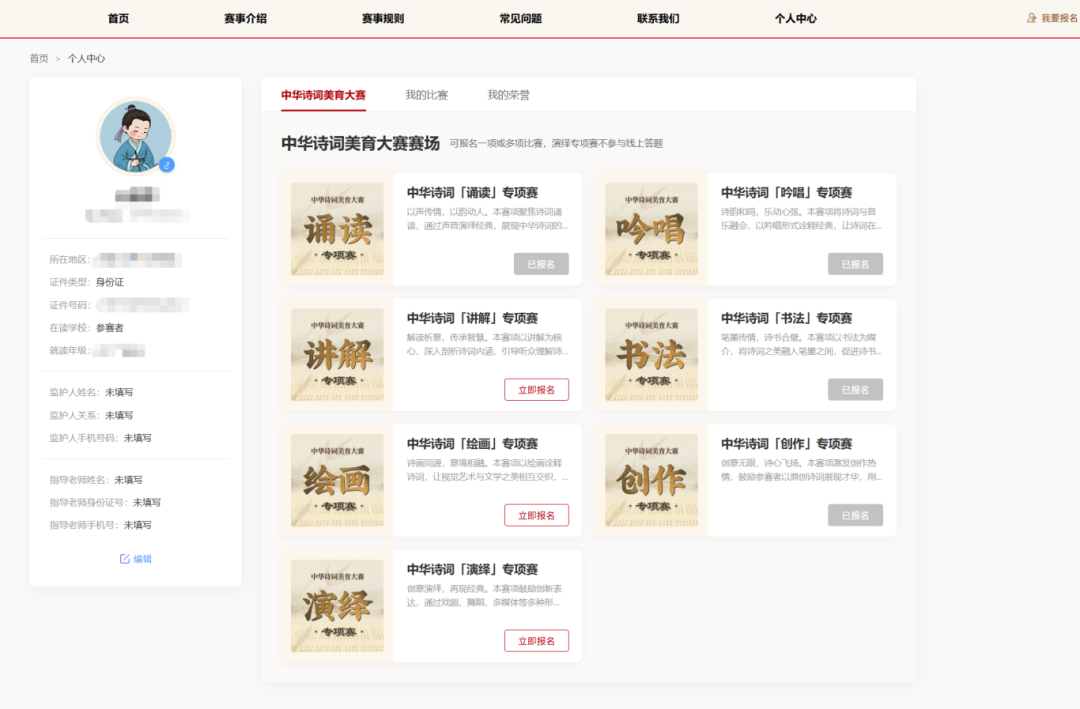
Task: Switch to the 我的比赛 tab
Action: 426,95
